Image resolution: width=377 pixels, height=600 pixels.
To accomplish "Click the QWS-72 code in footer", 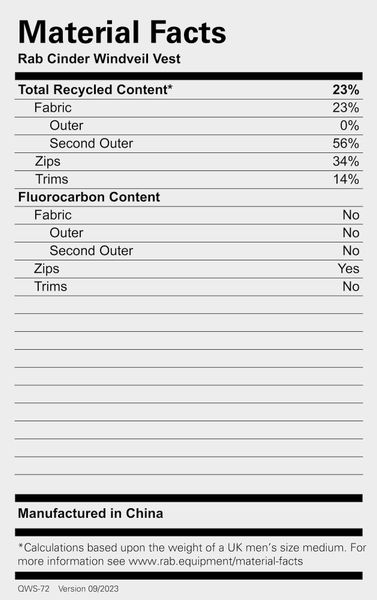I will [x=34, y=589].
